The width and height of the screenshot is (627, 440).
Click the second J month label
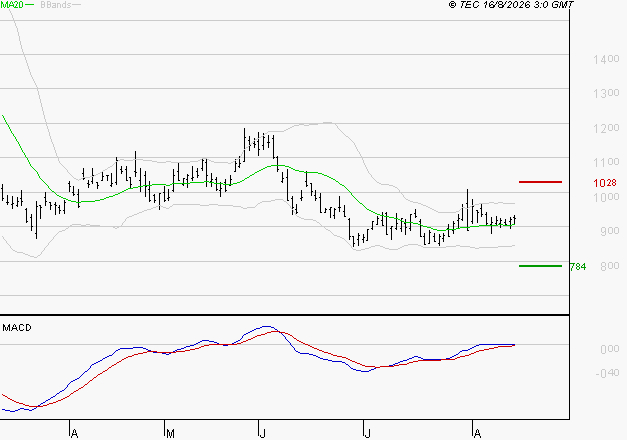point(367,433)
